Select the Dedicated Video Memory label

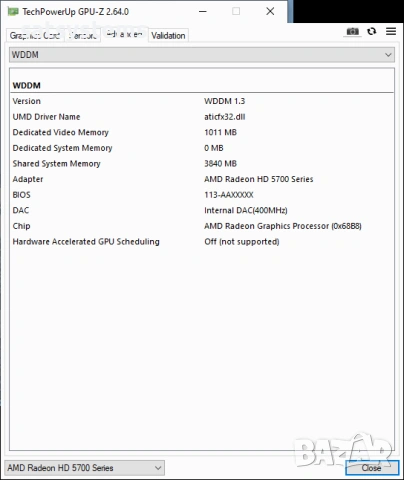point(61,132)
